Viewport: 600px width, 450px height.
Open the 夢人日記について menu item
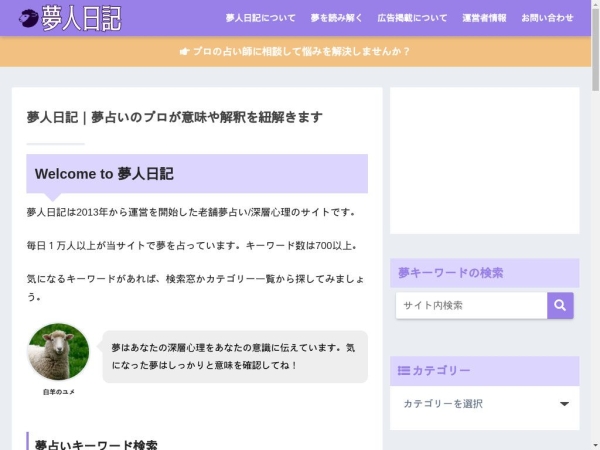tap(260, 18)
